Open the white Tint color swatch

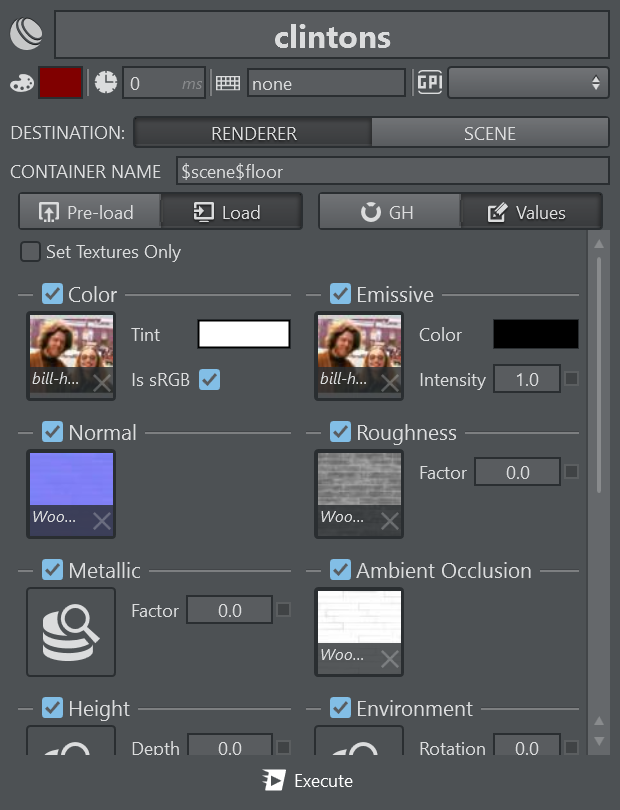[x=244, y=334]
